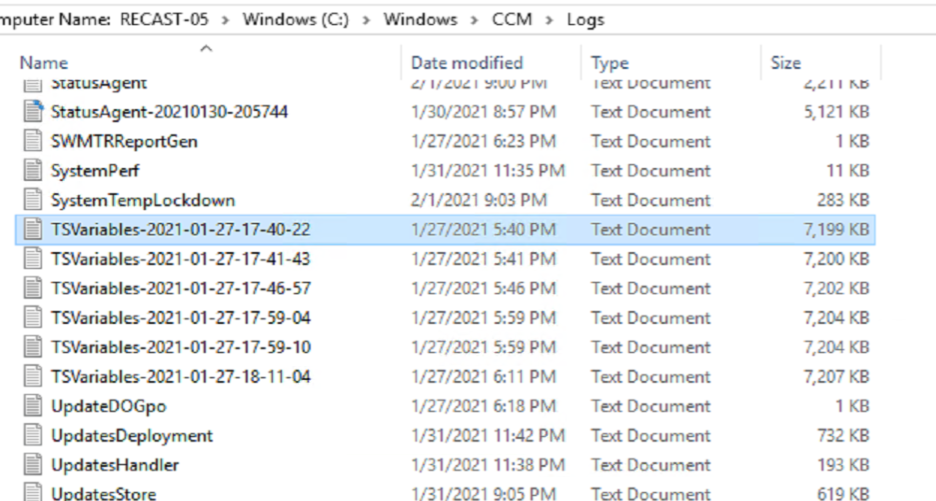This screenshot has height=501, width=936.
Task: Select the TSVariables-2021-01-27-18-11-04 file name
Action: coord(181,377)
